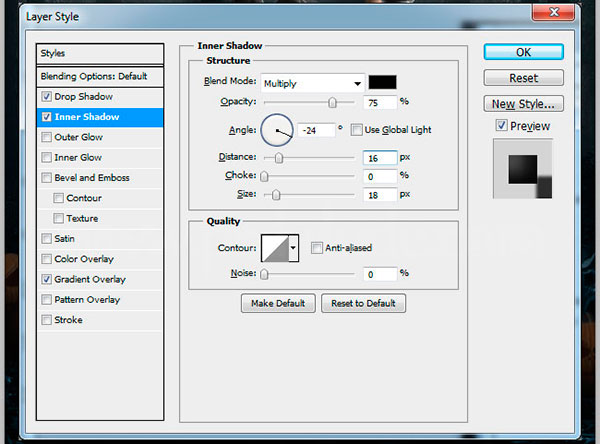Select the Gradient Overlay style row

click(100, 279)
